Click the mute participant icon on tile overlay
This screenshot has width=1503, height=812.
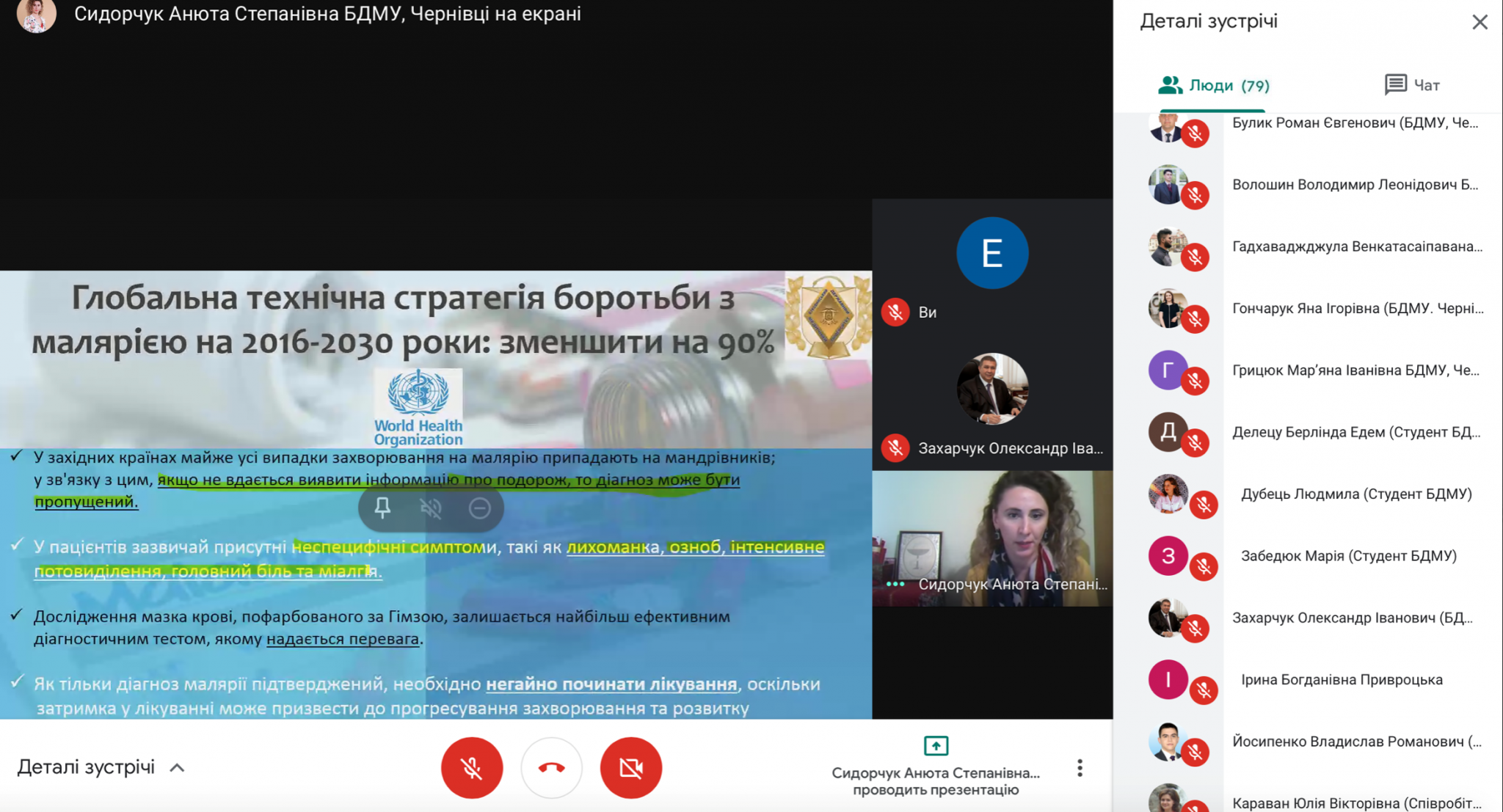pyautogui.click(x=431, y=508)
